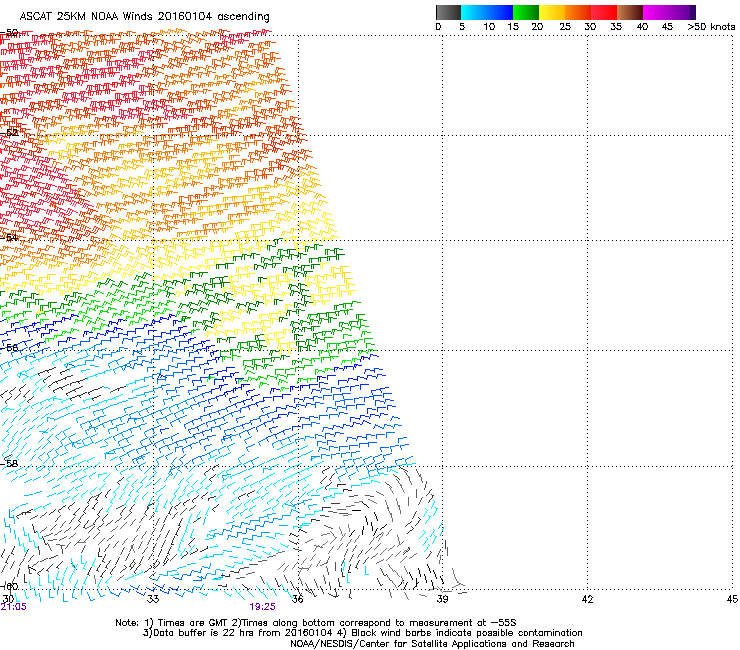Click the '15' legend scale label

pos(513,27)
